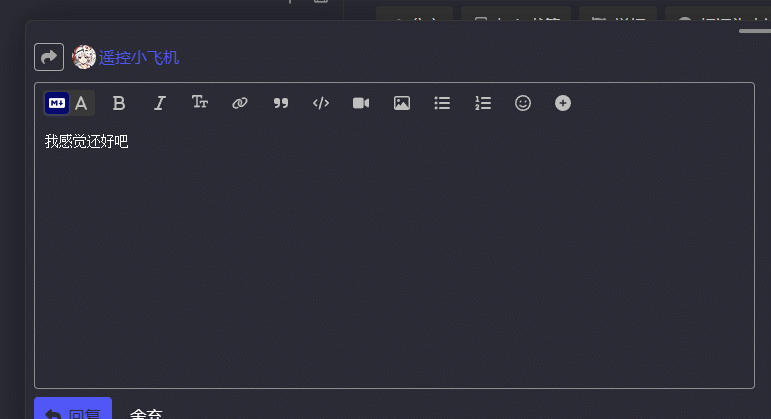Insert a hyperlink with the link icon

coord(240,103)
